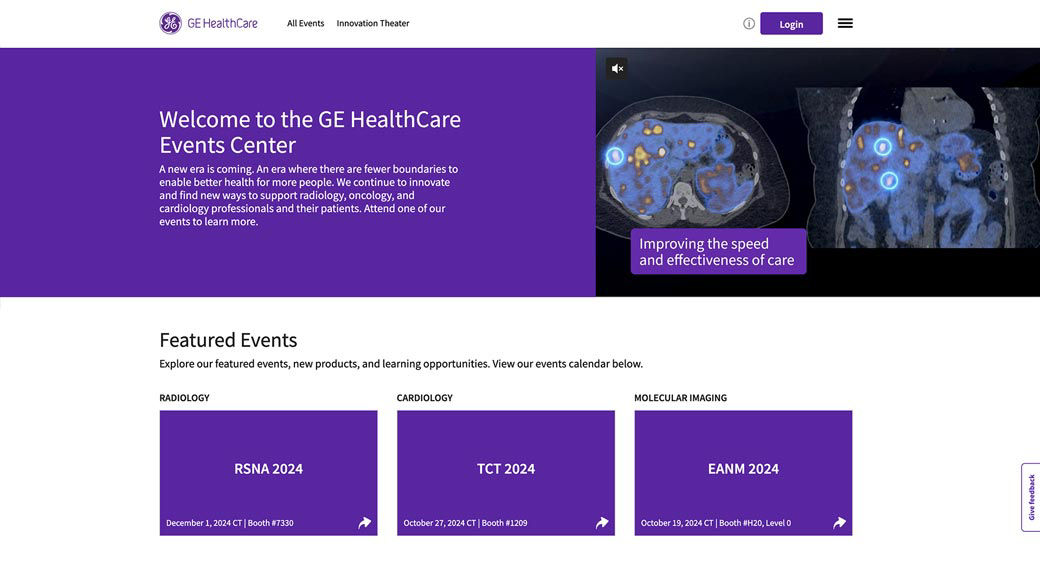Open the EANM 2024 event card
Screen dimensions: 1040x585
tap(744, 473)
